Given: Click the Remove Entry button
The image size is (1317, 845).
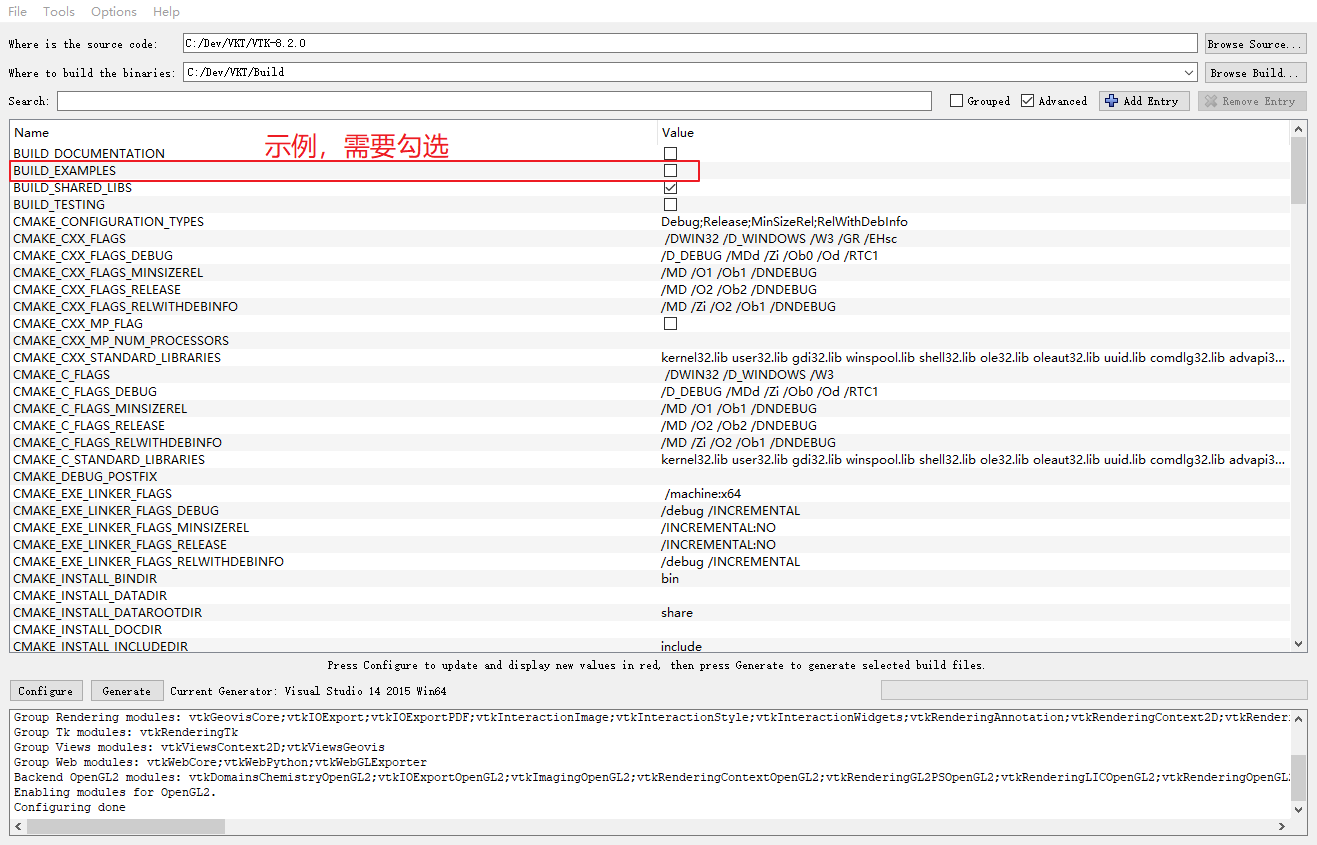Looking at the screenshot, I should coord(1252,101).
